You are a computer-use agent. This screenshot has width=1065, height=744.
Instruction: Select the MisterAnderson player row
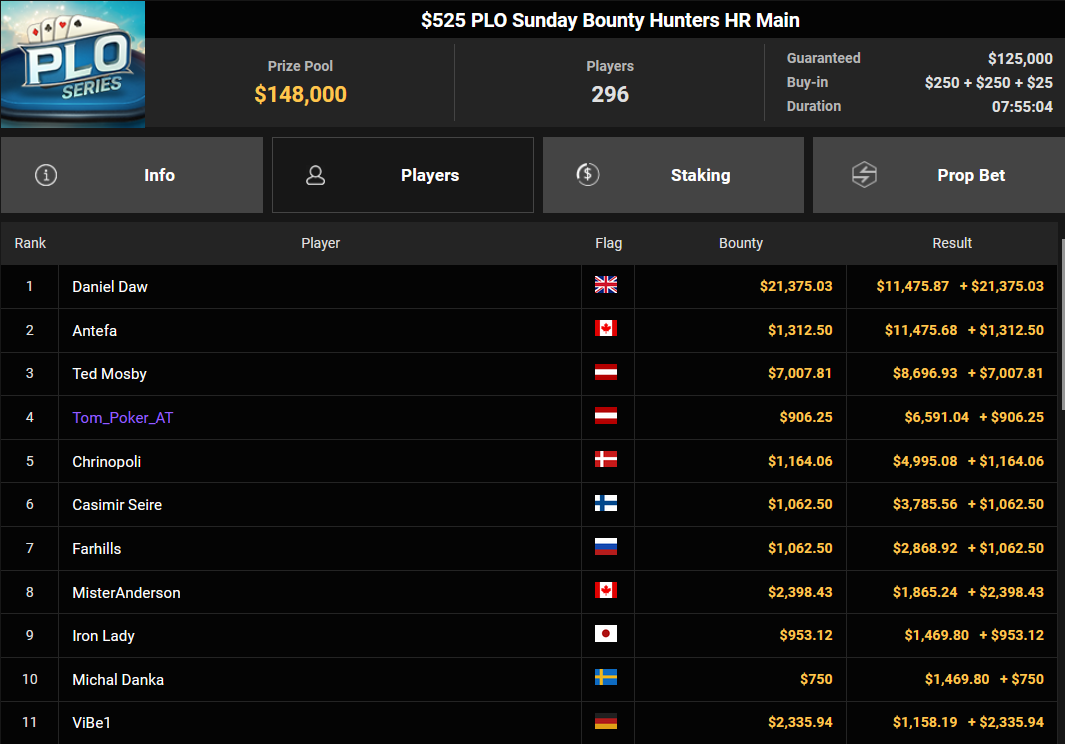pyautogui.click(x=529, y=592)
